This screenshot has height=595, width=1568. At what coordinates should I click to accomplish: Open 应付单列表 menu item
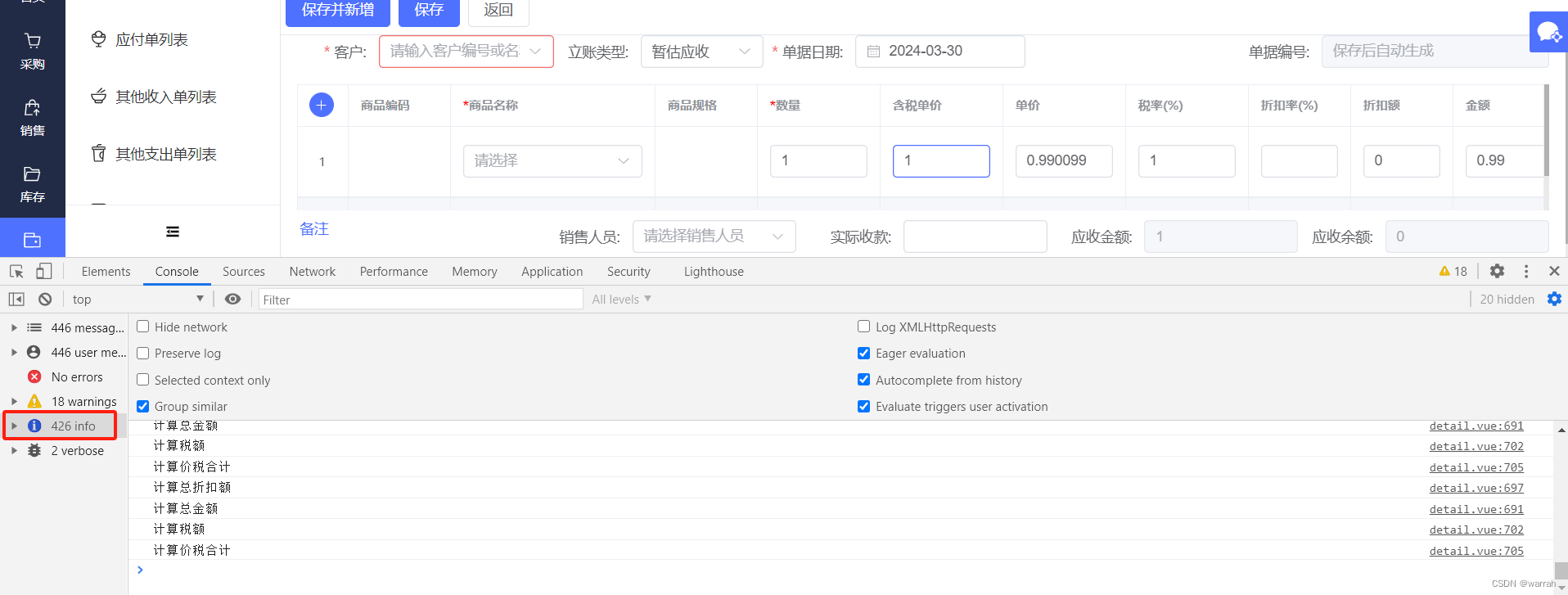pyautogui.click(x=151, y=39)
